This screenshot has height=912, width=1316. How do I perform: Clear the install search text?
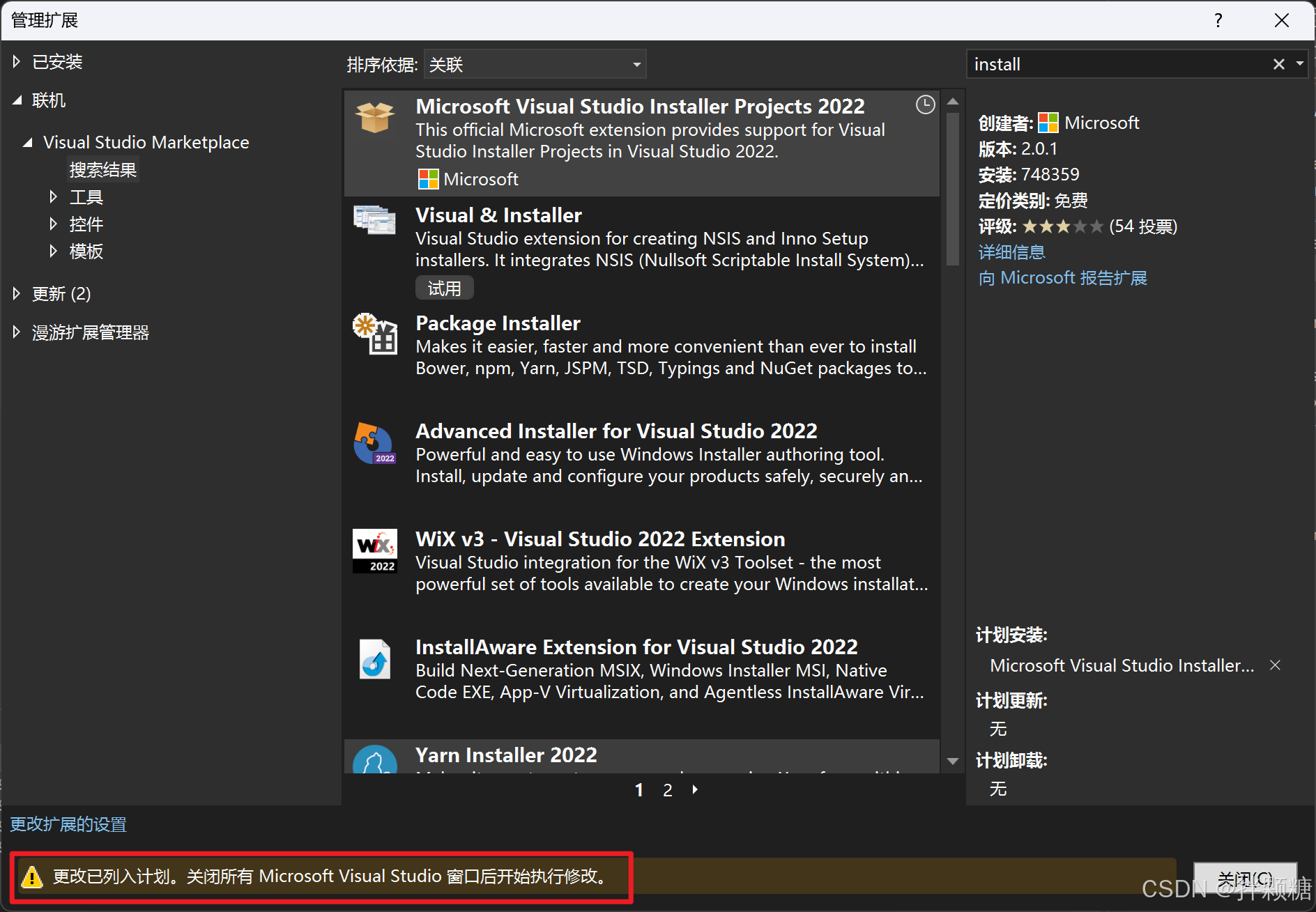(1278, 64)
